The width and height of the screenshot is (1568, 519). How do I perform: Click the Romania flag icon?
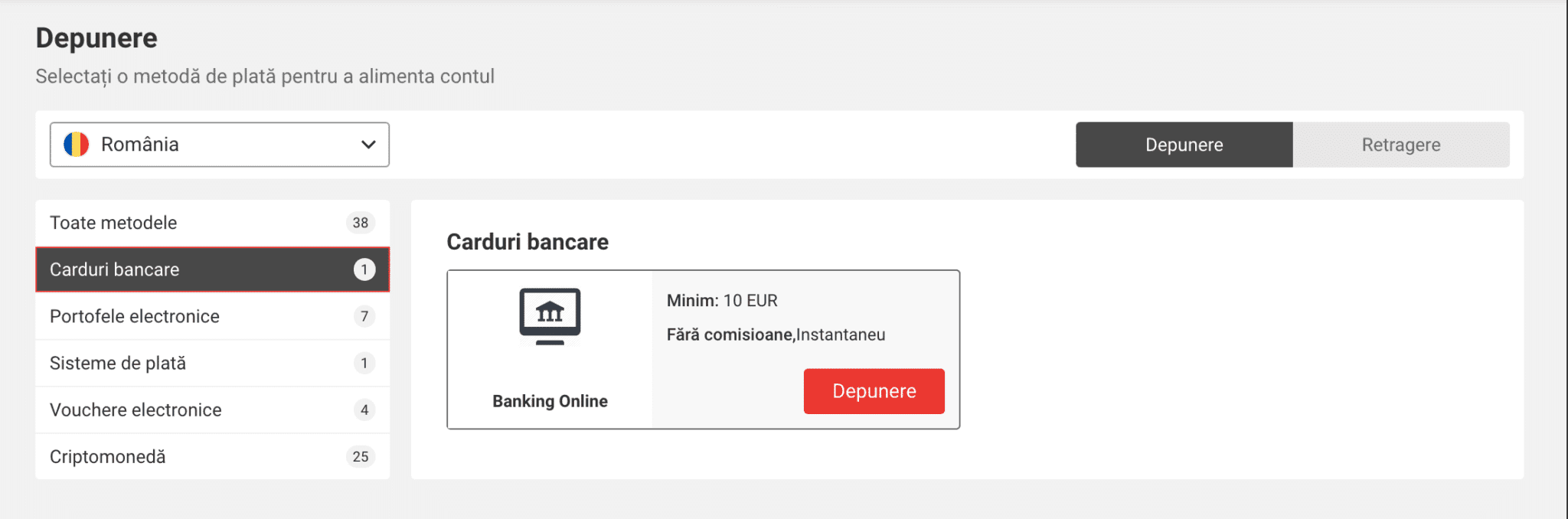pyautogui.click(x=77, y=145)
